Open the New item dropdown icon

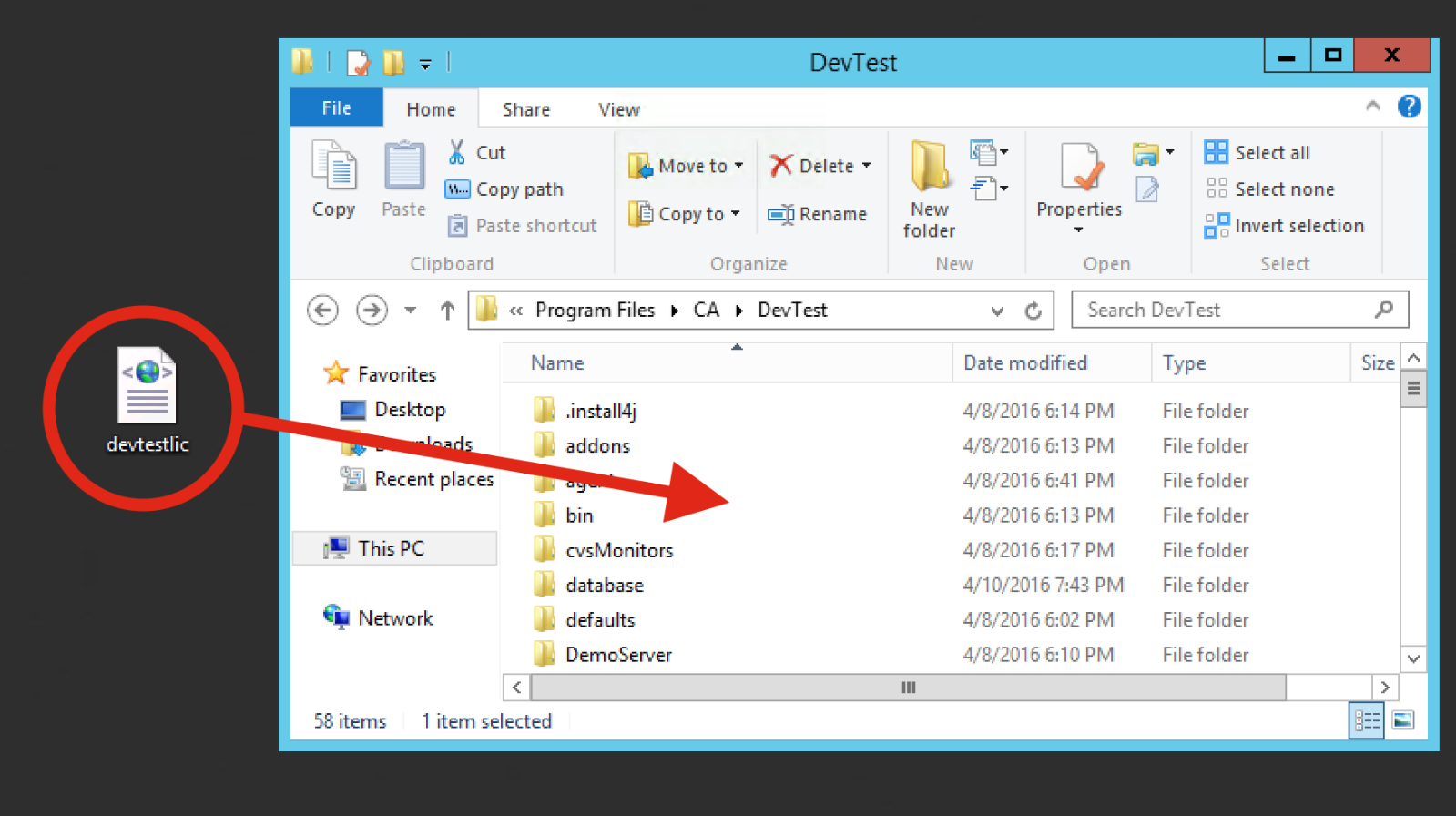989,151
